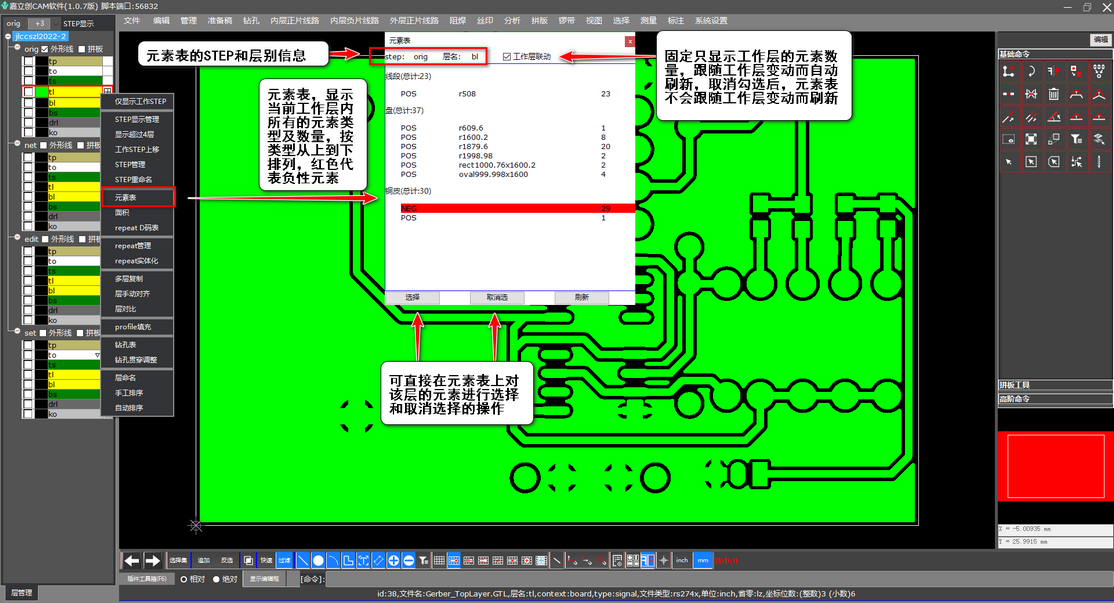Click the rotate arrow icon in basic commands

1031,71
